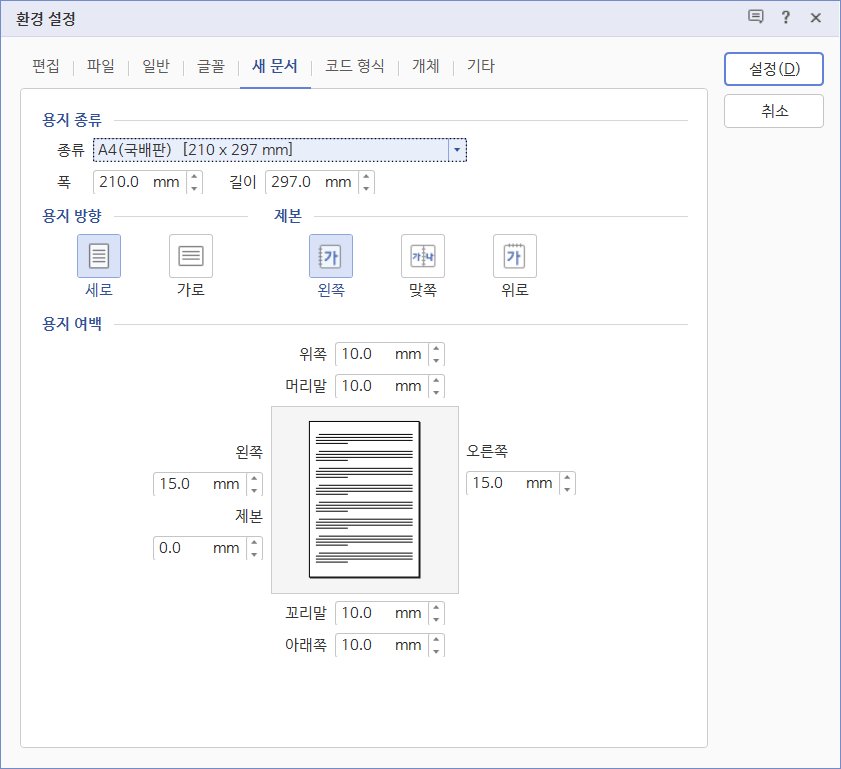This screenshot has width=841, height=769.
Task: Switch to the 개체 tab
Action: 426,66
